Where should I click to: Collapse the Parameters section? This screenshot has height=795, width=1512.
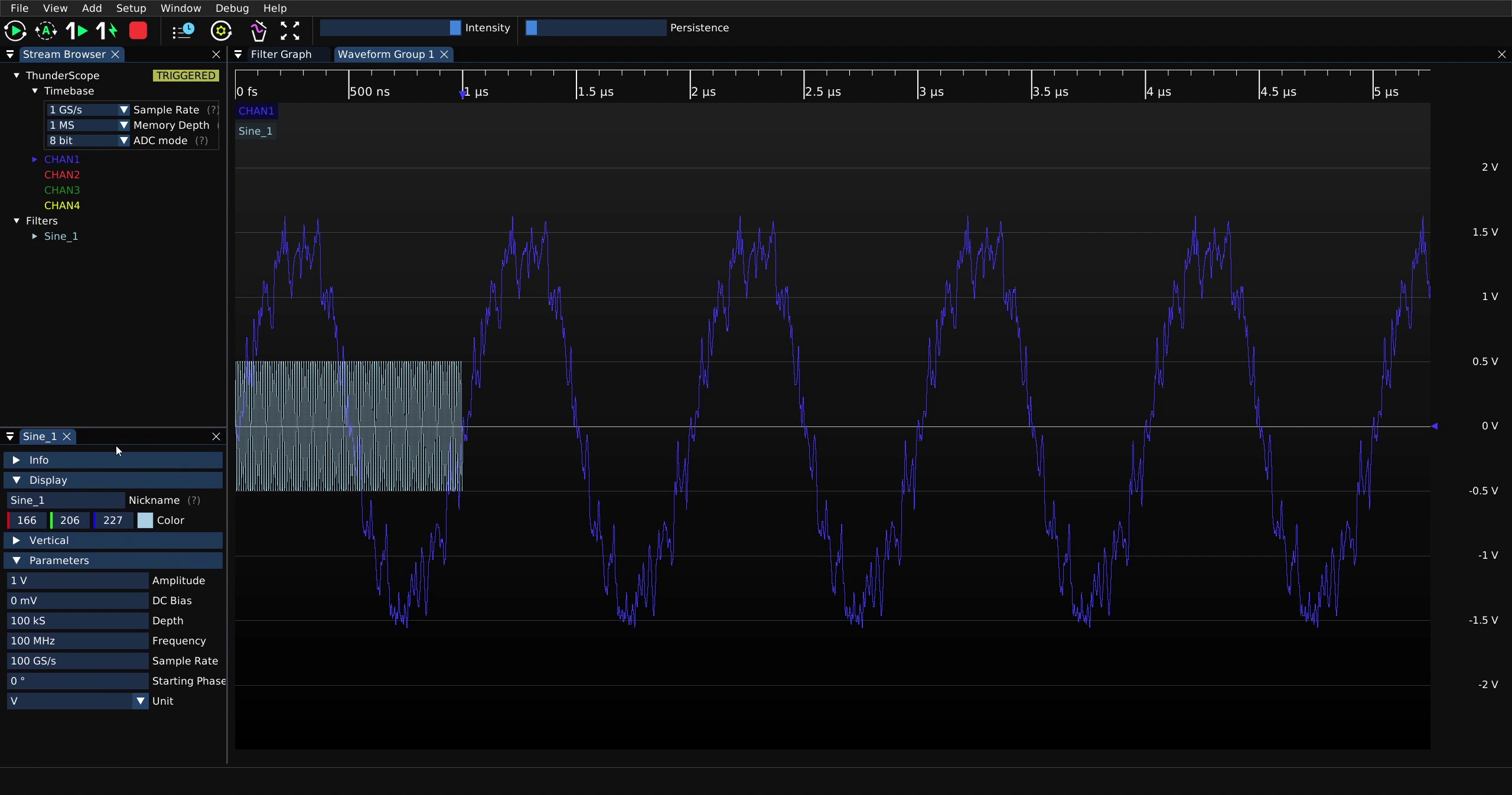click(113, 561)
